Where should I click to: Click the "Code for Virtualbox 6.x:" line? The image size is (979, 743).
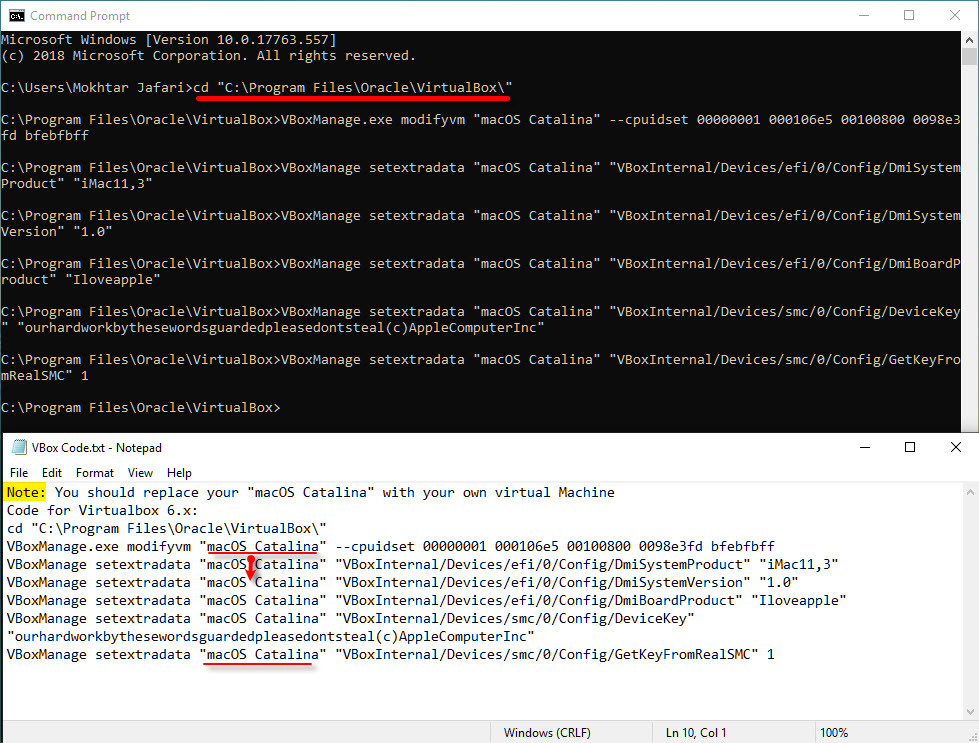(x=102, y=510)
